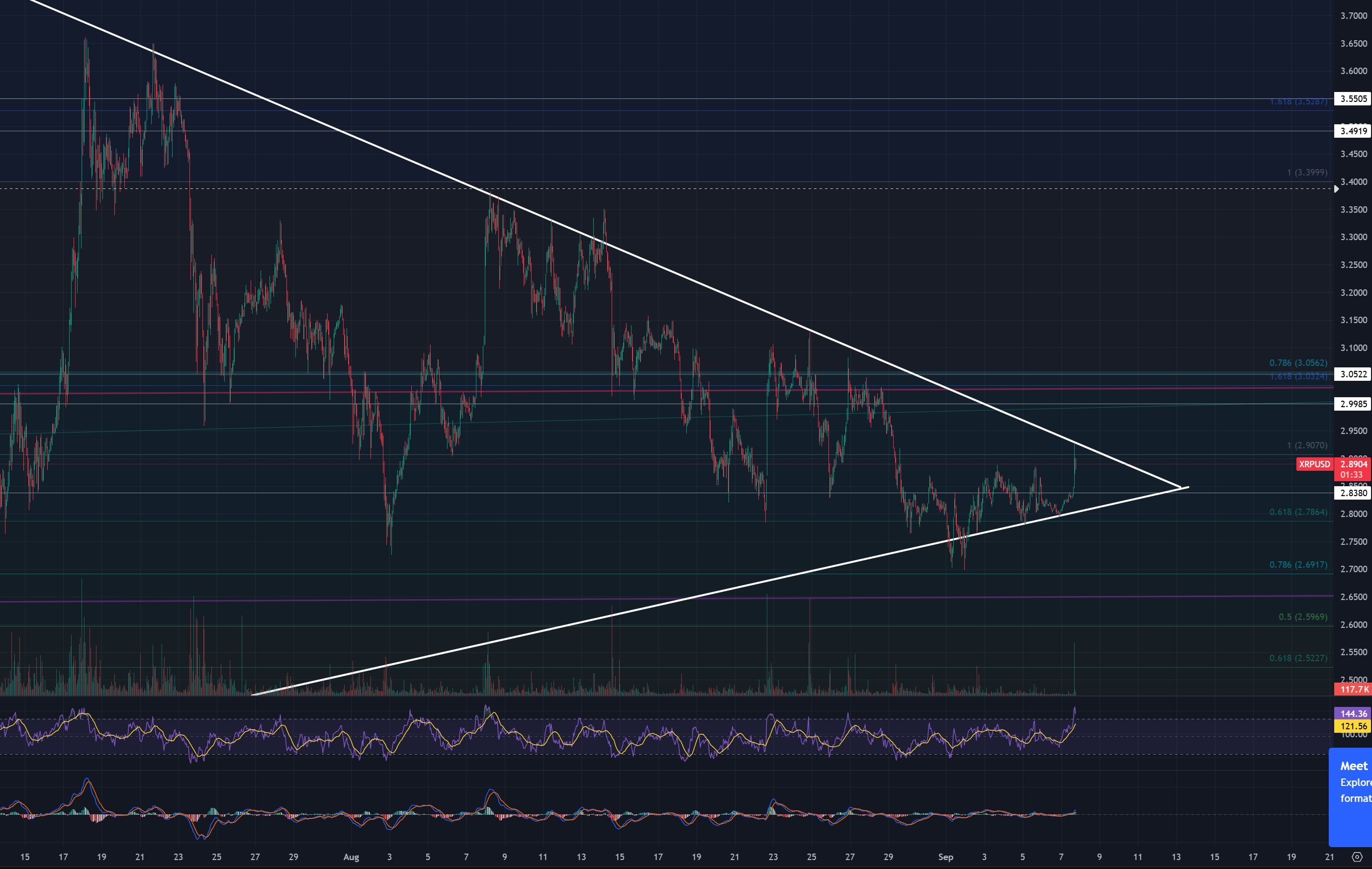Viewport: 1372px width, 869px height.
Task: Click Fibonacci label 0.786 (2.6917)
Action: [x=1298, y=565]
